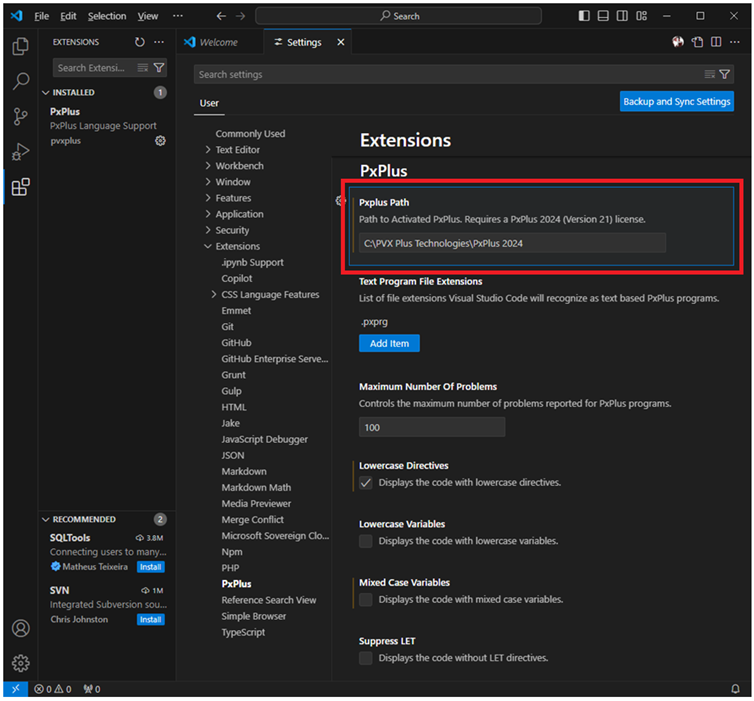Open Source Control view
Screen dimensions: 754x701
pos(20,117)
